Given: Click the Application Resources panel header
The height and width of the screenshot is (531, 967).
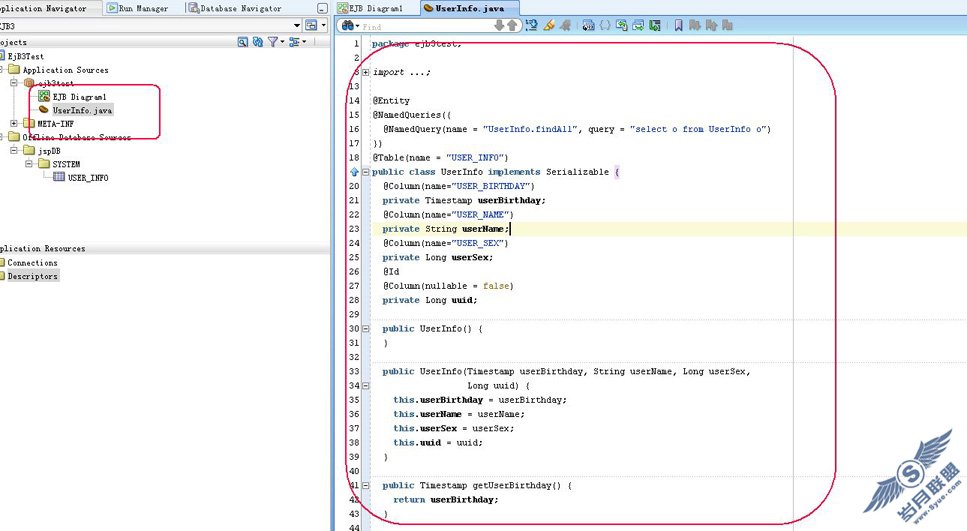Looking at the screenshot, I should [x=165, y=249].
